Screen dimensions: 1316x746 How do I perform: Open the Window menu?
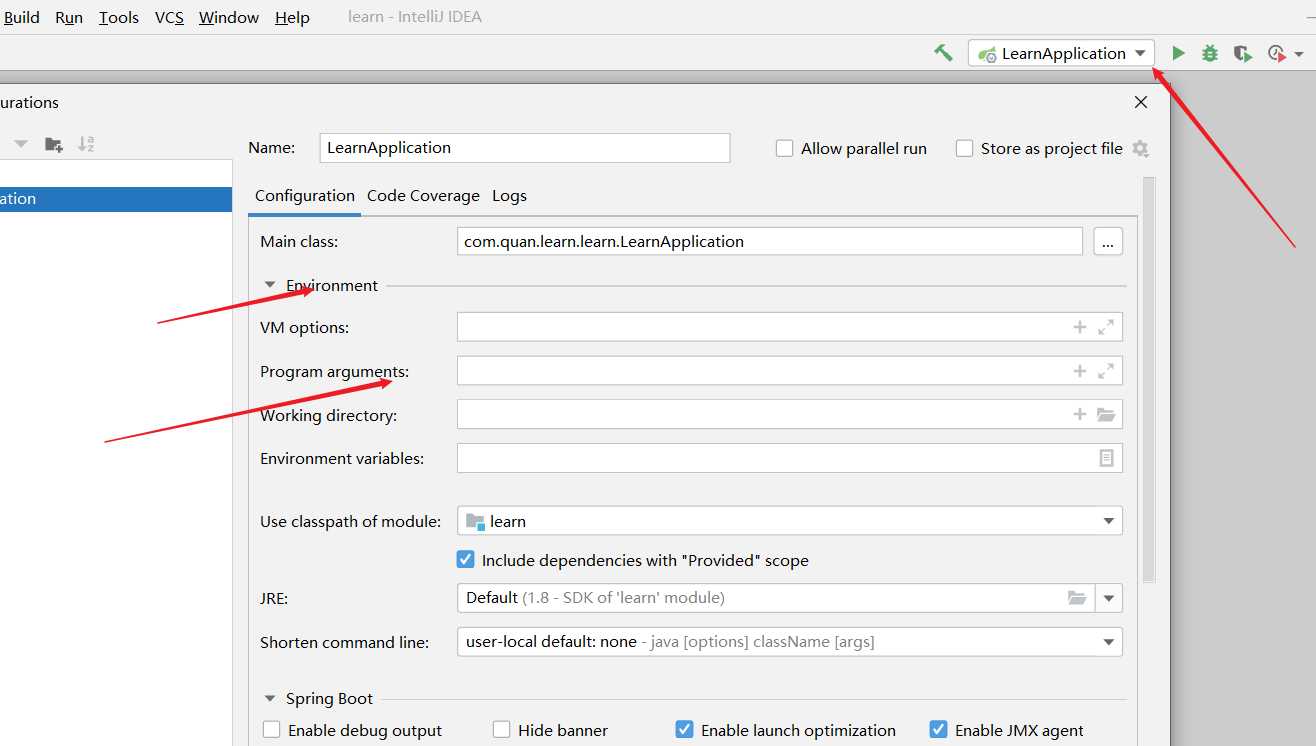[229, 17]
